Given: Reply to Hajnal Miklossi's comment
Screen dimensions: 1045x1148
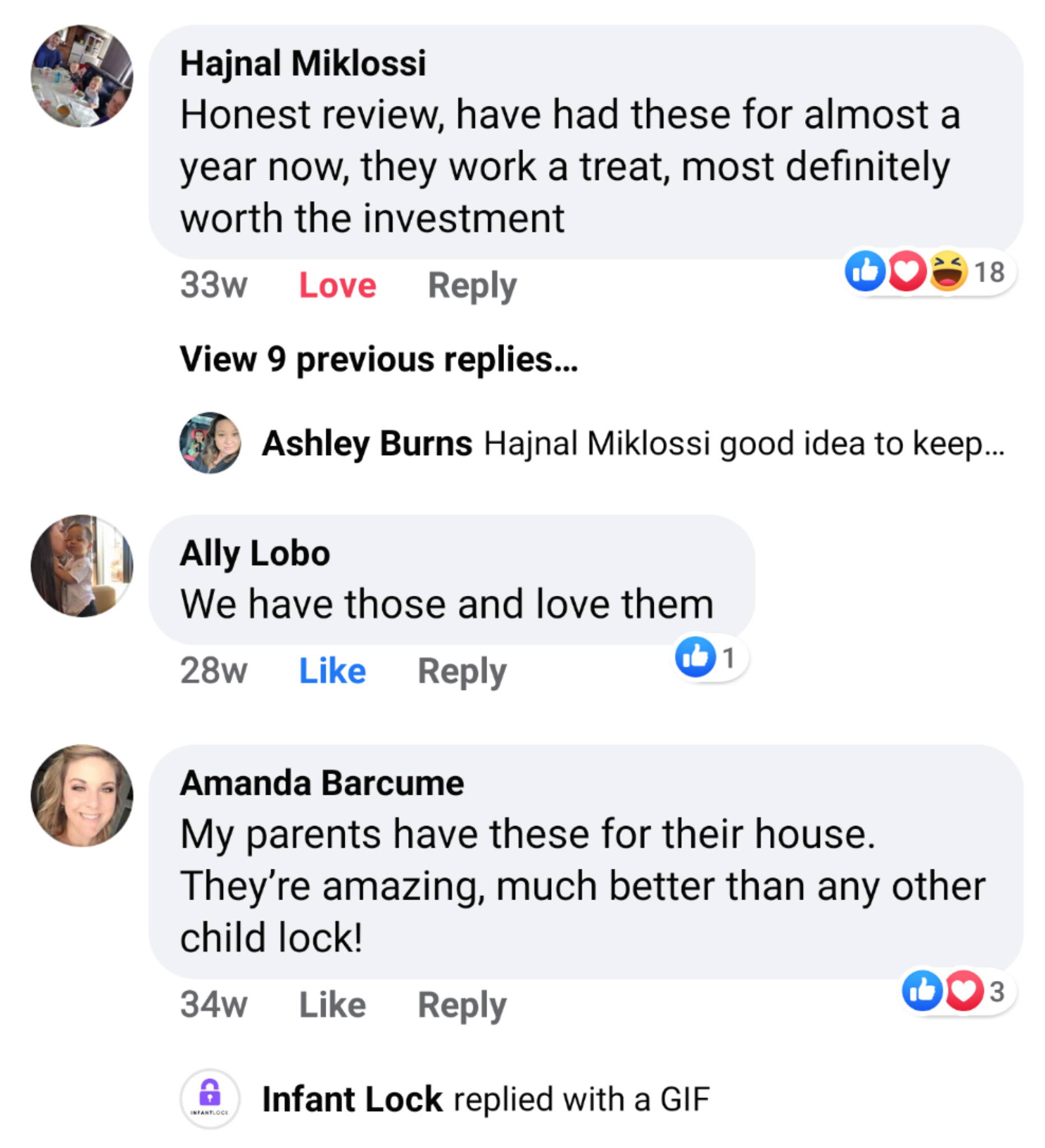Looking at the screenshot, I should 472,286.
